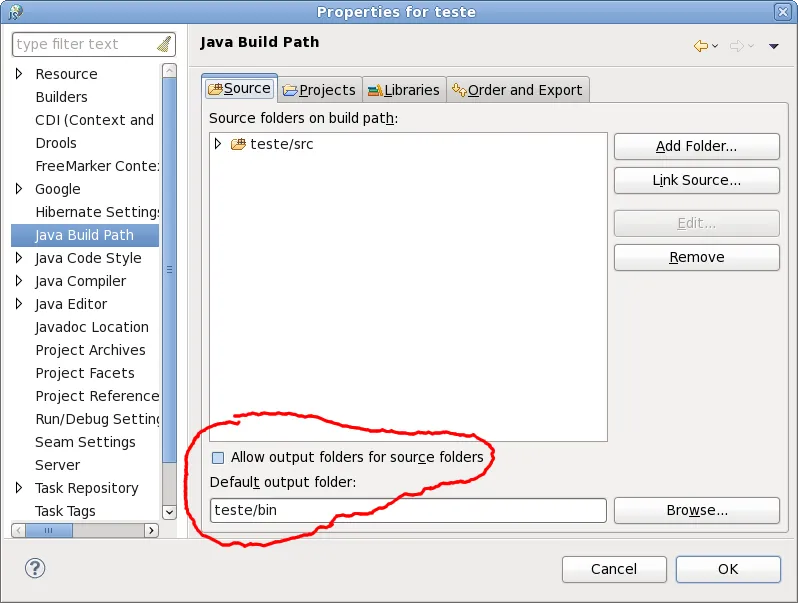The image size is (798, 603).
Task: Click the teste/src source folder icon
Action: (238, 144)
